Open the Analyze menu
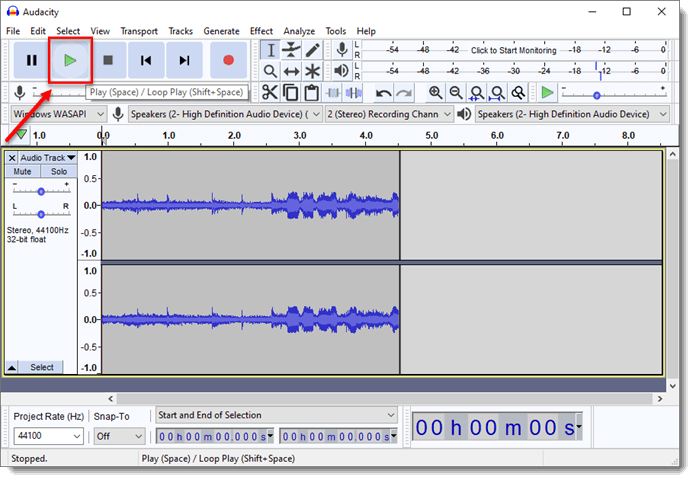The height and width of the screenshot is (482, 695). (x=299, y=31)
